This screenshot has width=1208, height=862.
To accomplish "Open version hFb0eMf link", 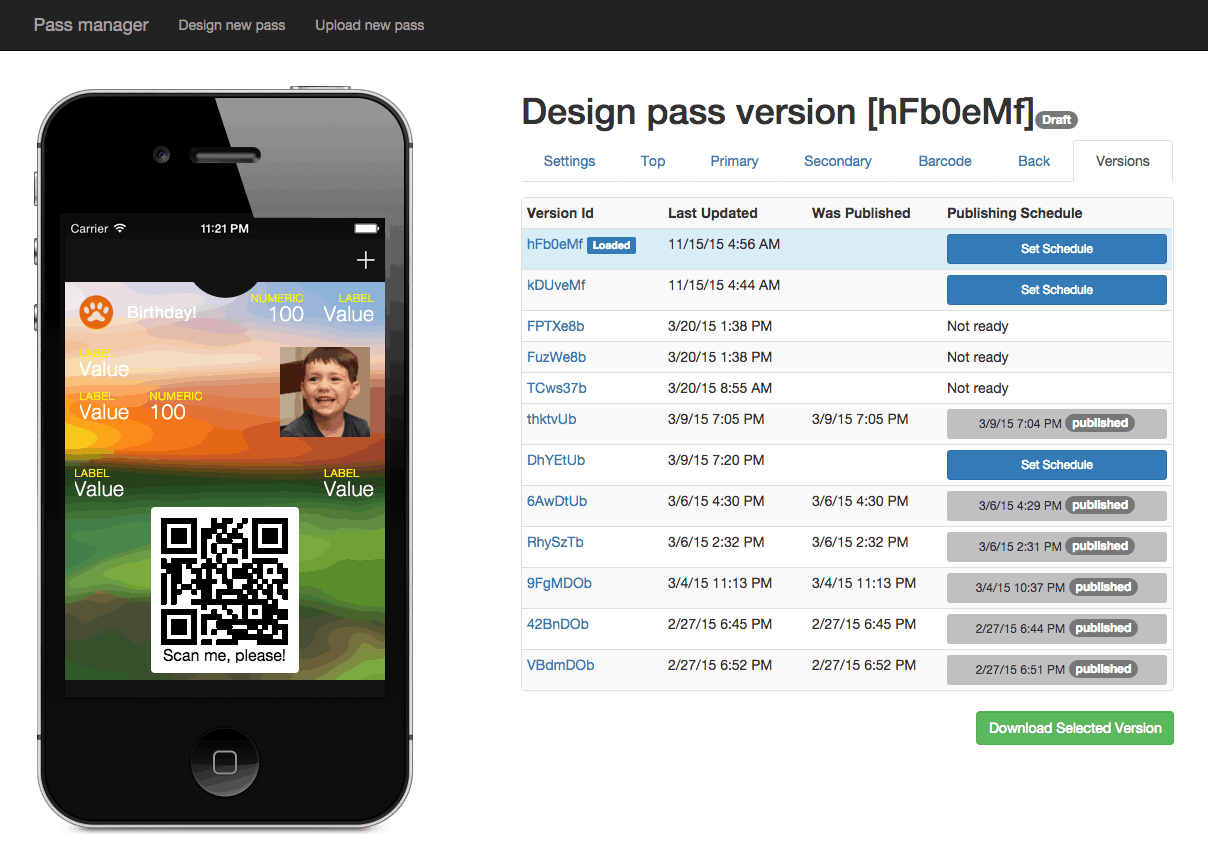I will (555, 244).
